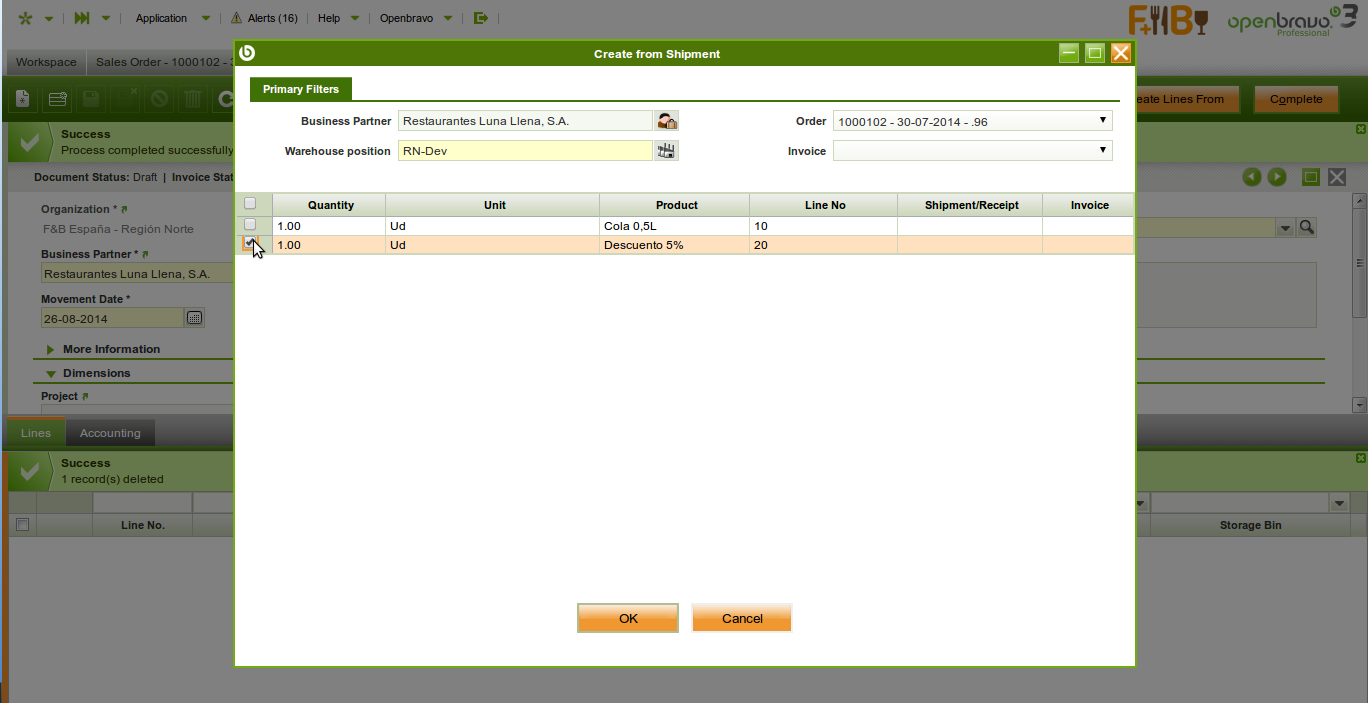Click the Warehouse position input field
The height and width of the screenshot is (703, 1368).
tap(524, 151)
